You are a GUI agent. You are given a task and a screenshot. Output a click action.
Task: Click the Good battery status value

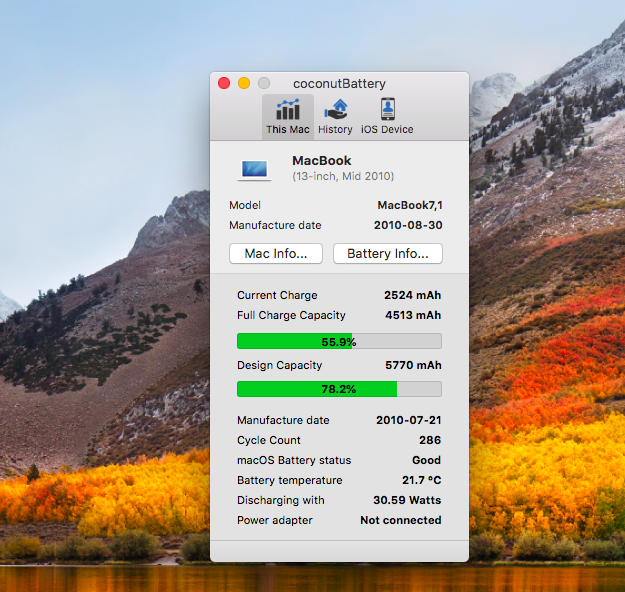coord(426,460)
